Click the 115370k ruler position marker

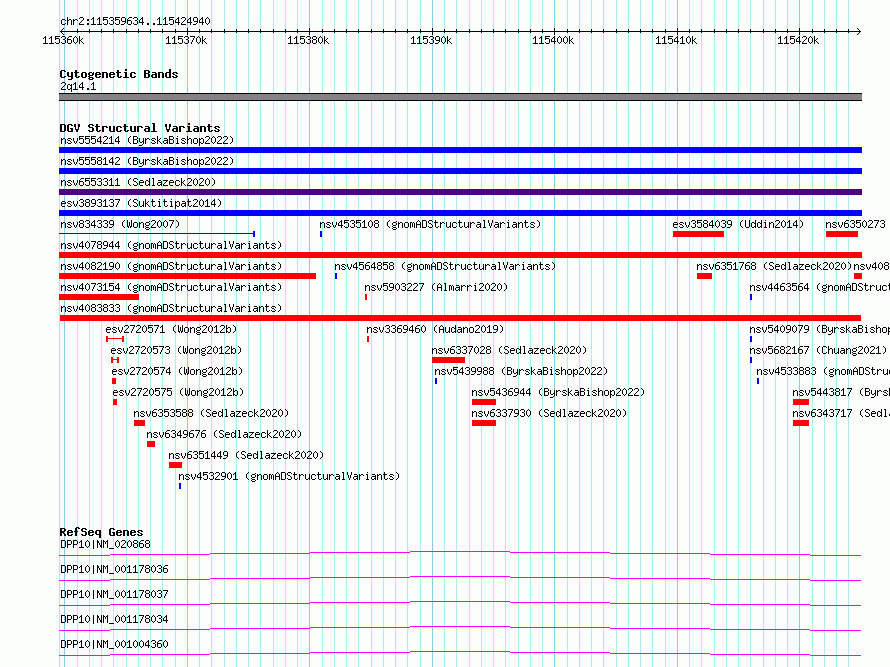(186, 40)
